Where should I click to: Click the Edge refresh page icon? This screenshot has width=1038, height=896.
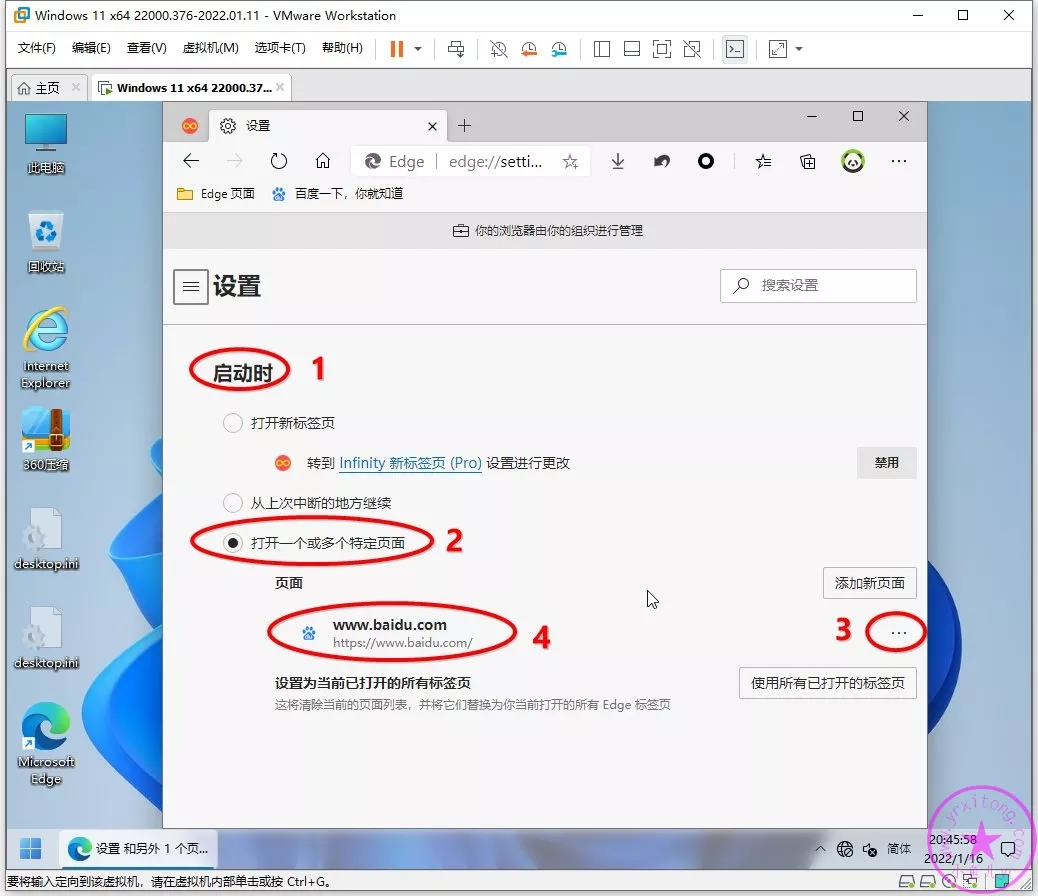279,161
